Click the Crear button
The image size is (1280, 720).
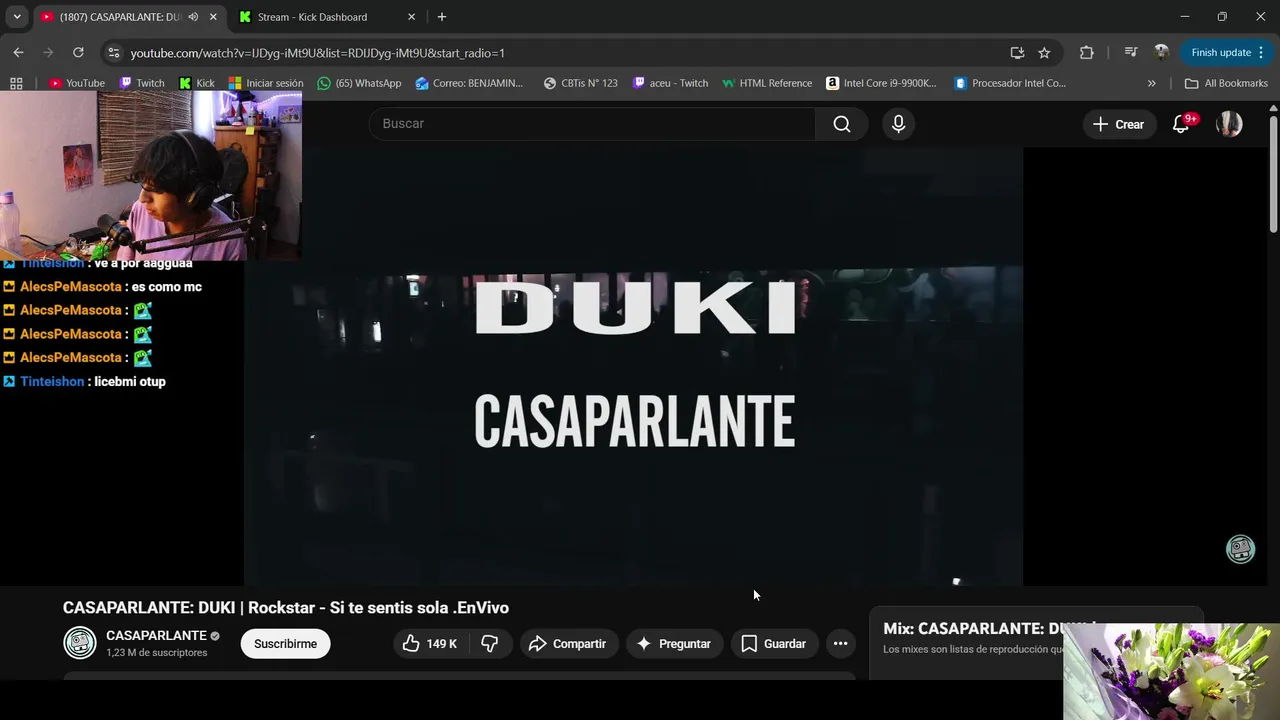pos(1118,124)
